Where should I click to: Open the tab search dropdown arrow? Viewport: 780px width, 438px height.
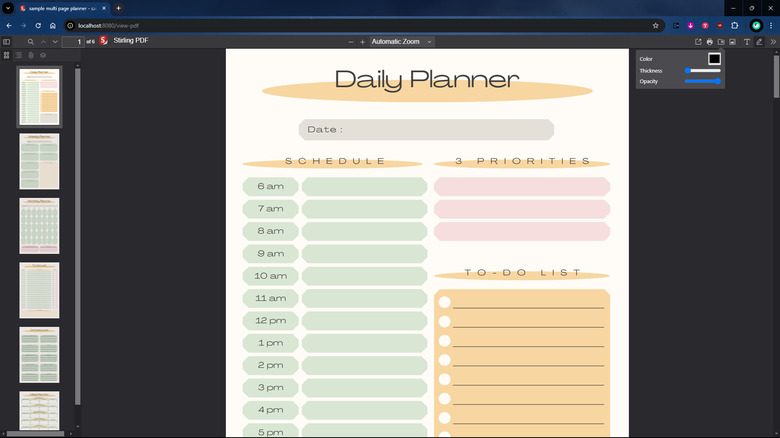click(x=8, y=8)
